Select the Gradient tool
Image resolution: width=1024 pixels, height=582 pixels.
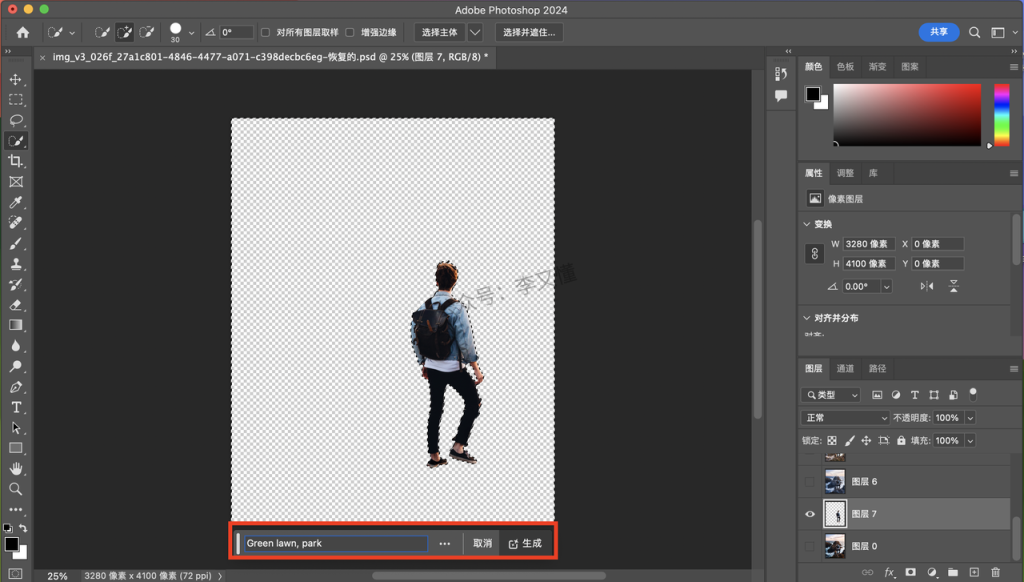click(16, 325)
